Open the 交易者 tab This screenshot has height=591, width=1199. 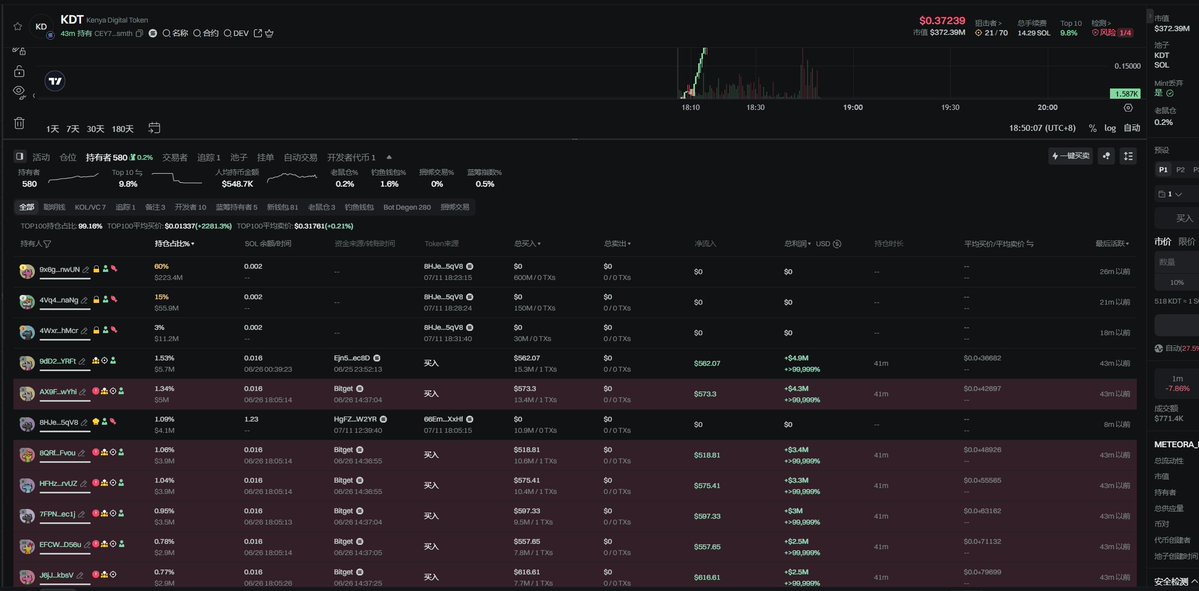click(174, 157)
